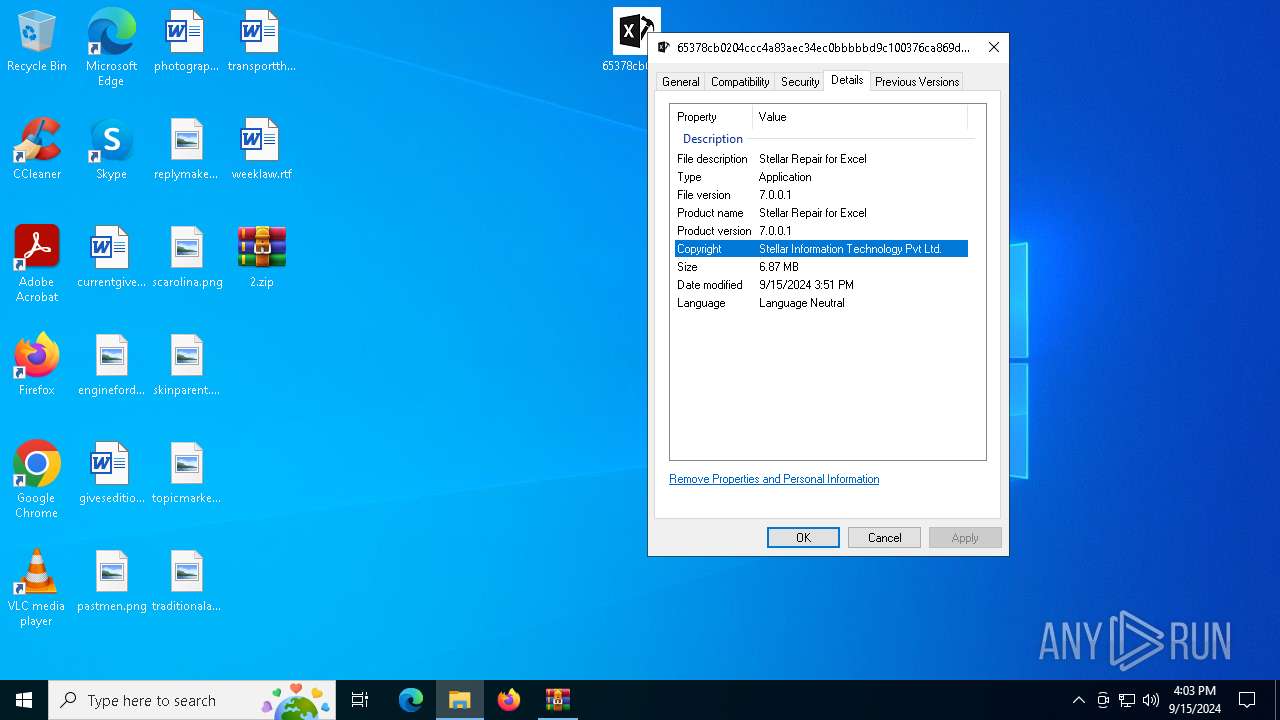Image resolution: width=1280 pixels, height=720 pixels.
Task: Select the Size 6.87 MB row
Action: (x=821, y=267)
